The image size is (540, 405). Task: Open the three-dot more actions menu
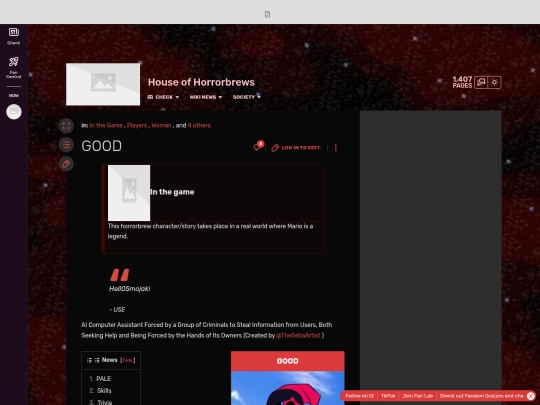[336, 148]
